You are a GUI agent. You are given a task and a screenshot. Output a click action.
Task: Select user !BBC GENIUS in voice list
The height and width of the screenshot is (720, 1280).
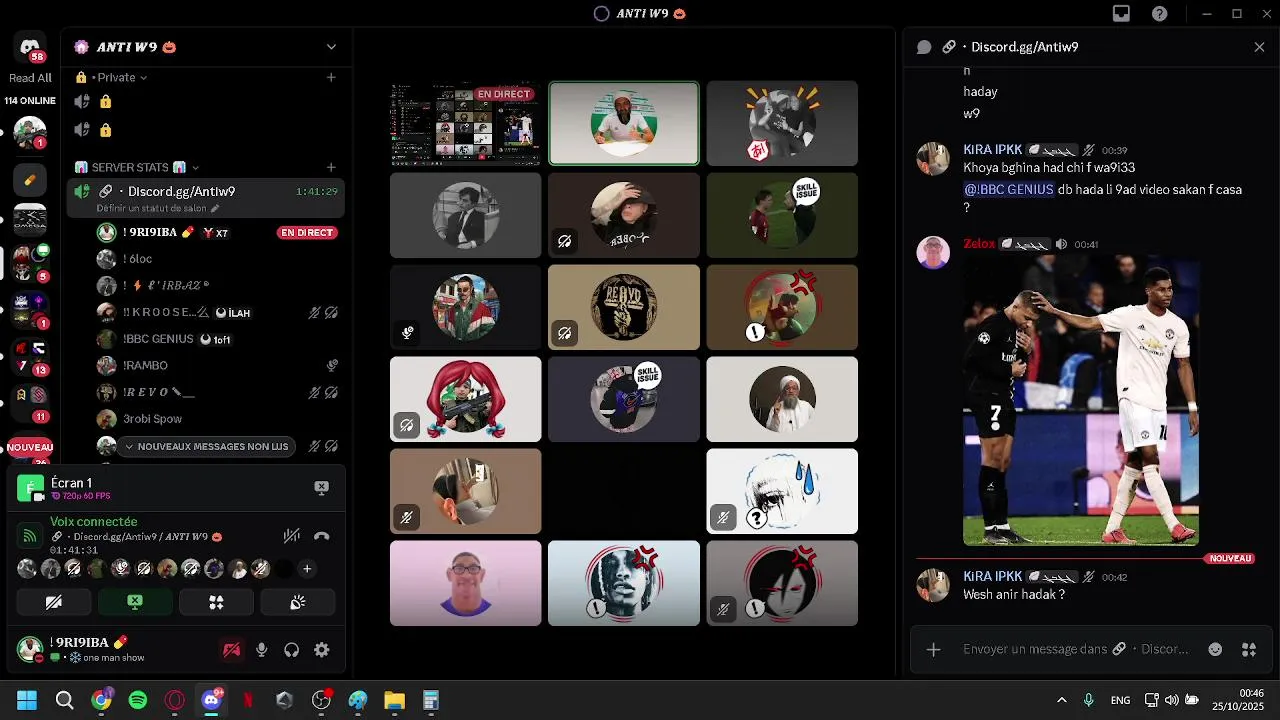pos(218,339)
